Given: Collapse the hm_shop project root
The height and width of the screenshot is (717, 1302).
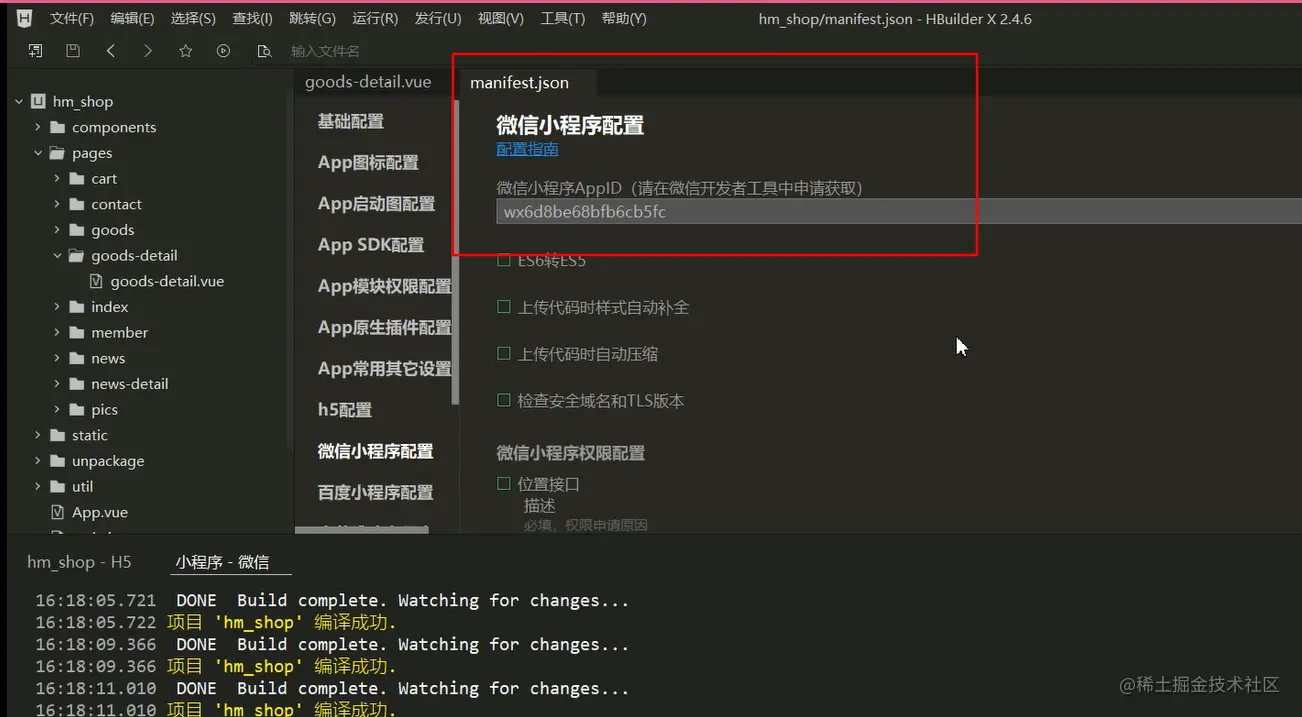Looking at the screenshot, I should click(x=19, y=101).
